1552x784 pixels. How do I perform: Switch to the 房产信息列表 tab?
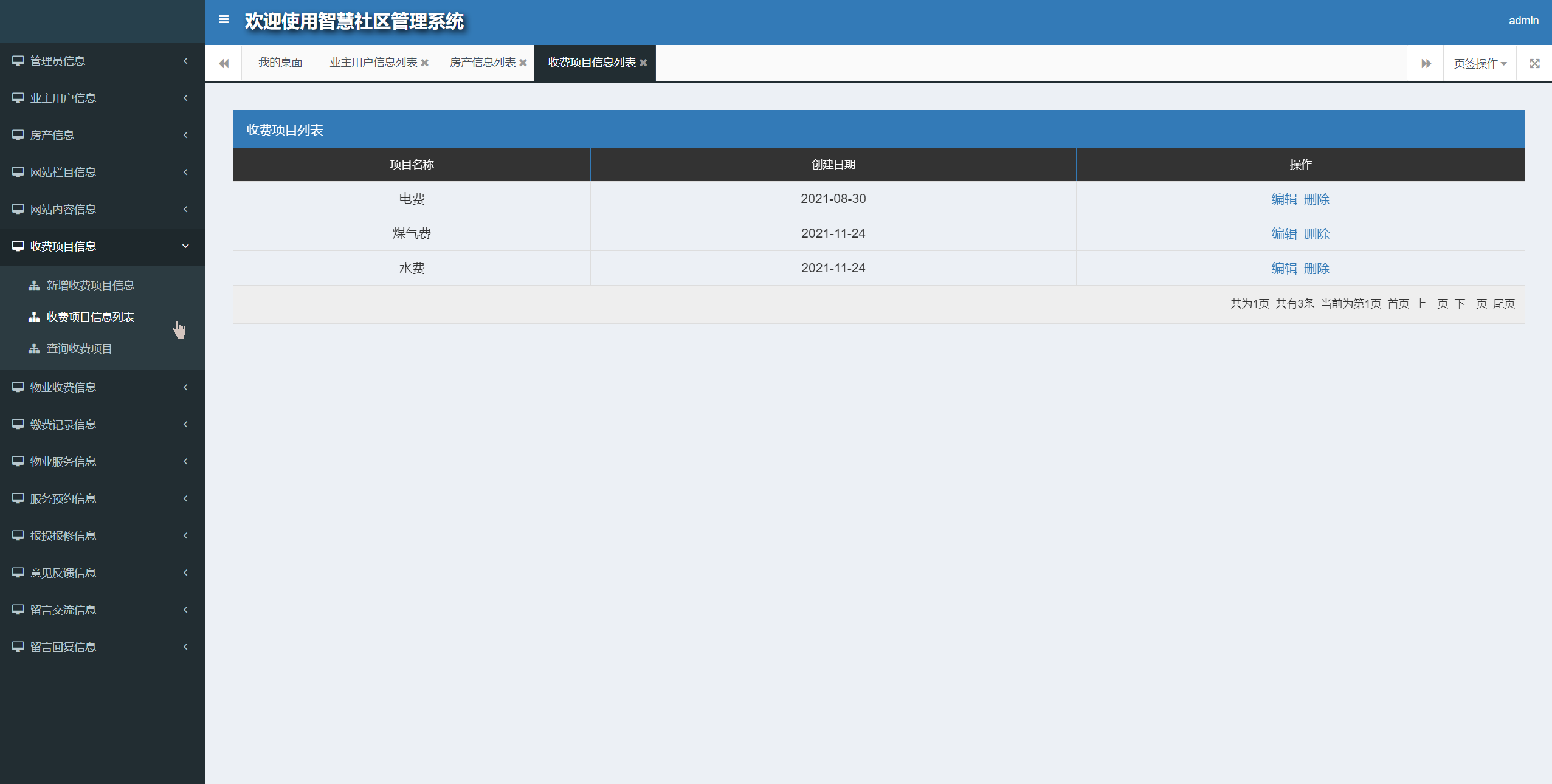483,63
